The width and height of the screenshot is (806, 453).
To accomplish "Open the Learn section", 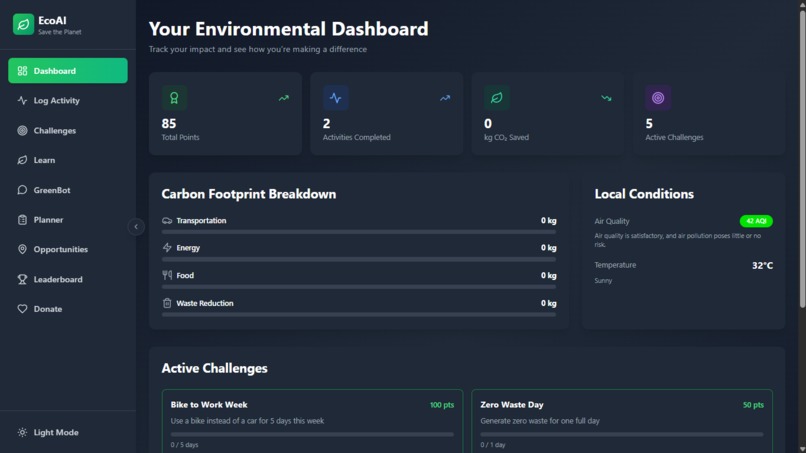I will click(x=68, y=160).
